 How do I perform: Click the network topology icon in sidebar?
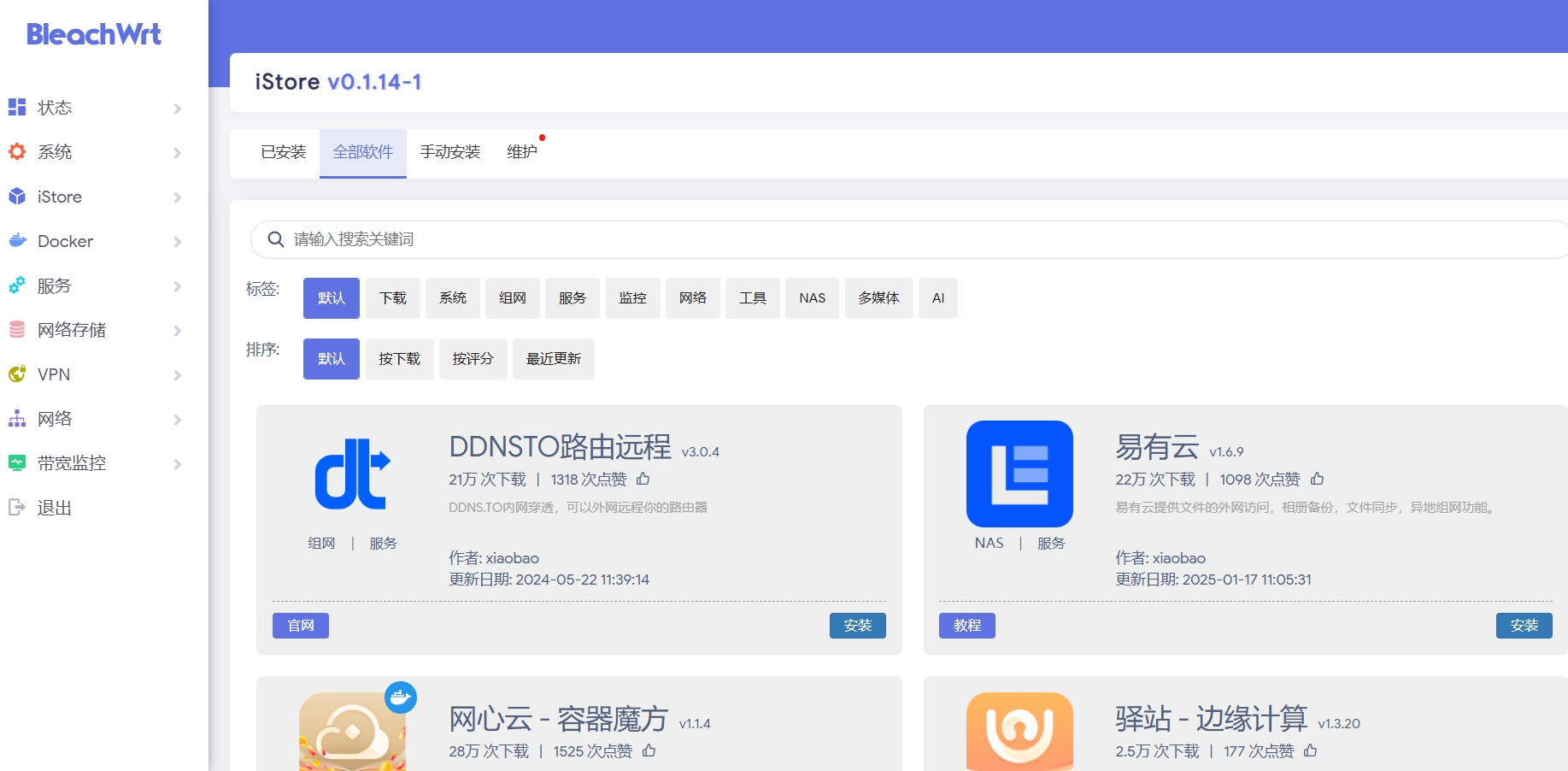pos(17,418)
